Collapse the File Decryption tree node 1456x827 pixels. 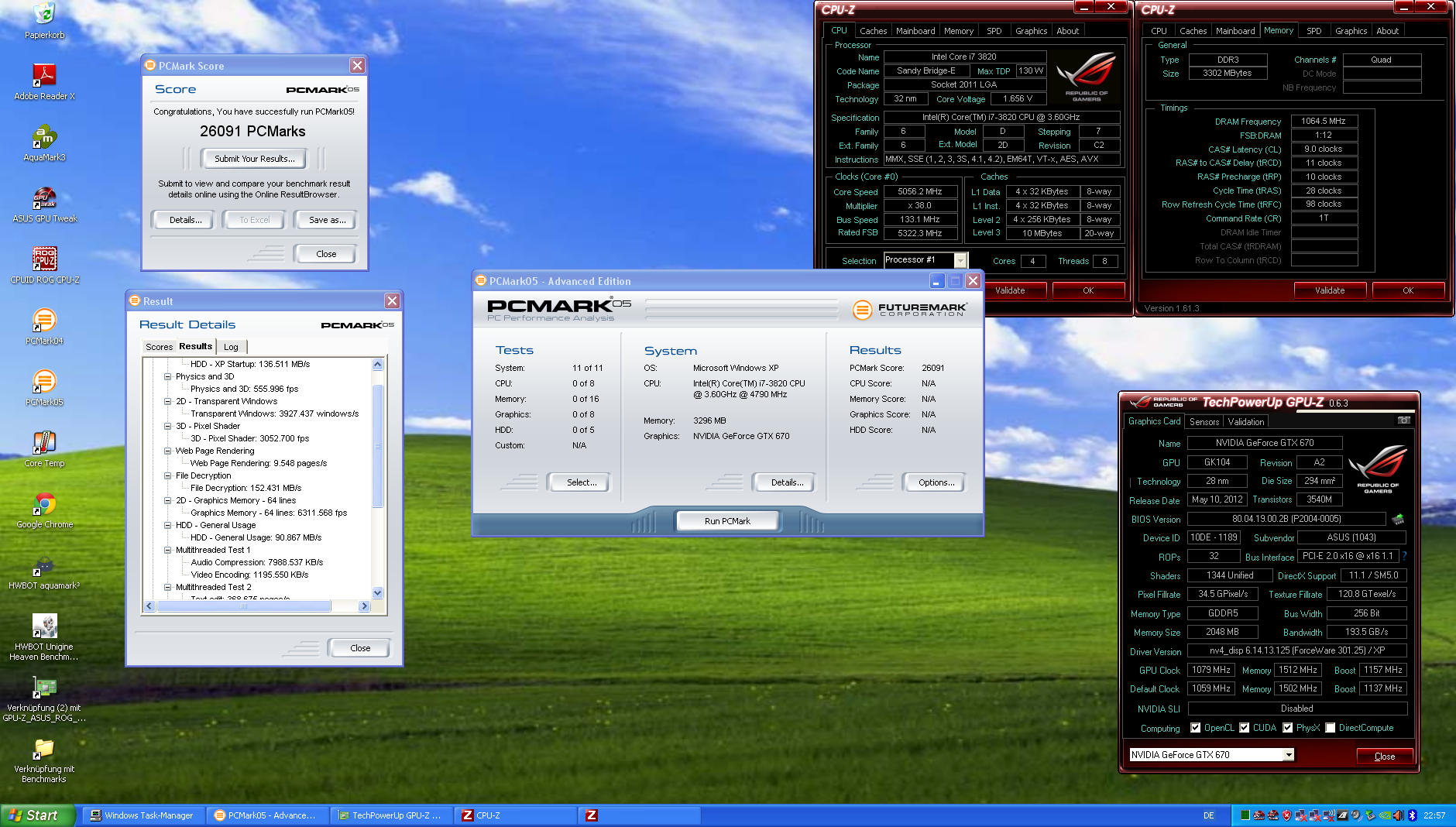pos(167,475)
